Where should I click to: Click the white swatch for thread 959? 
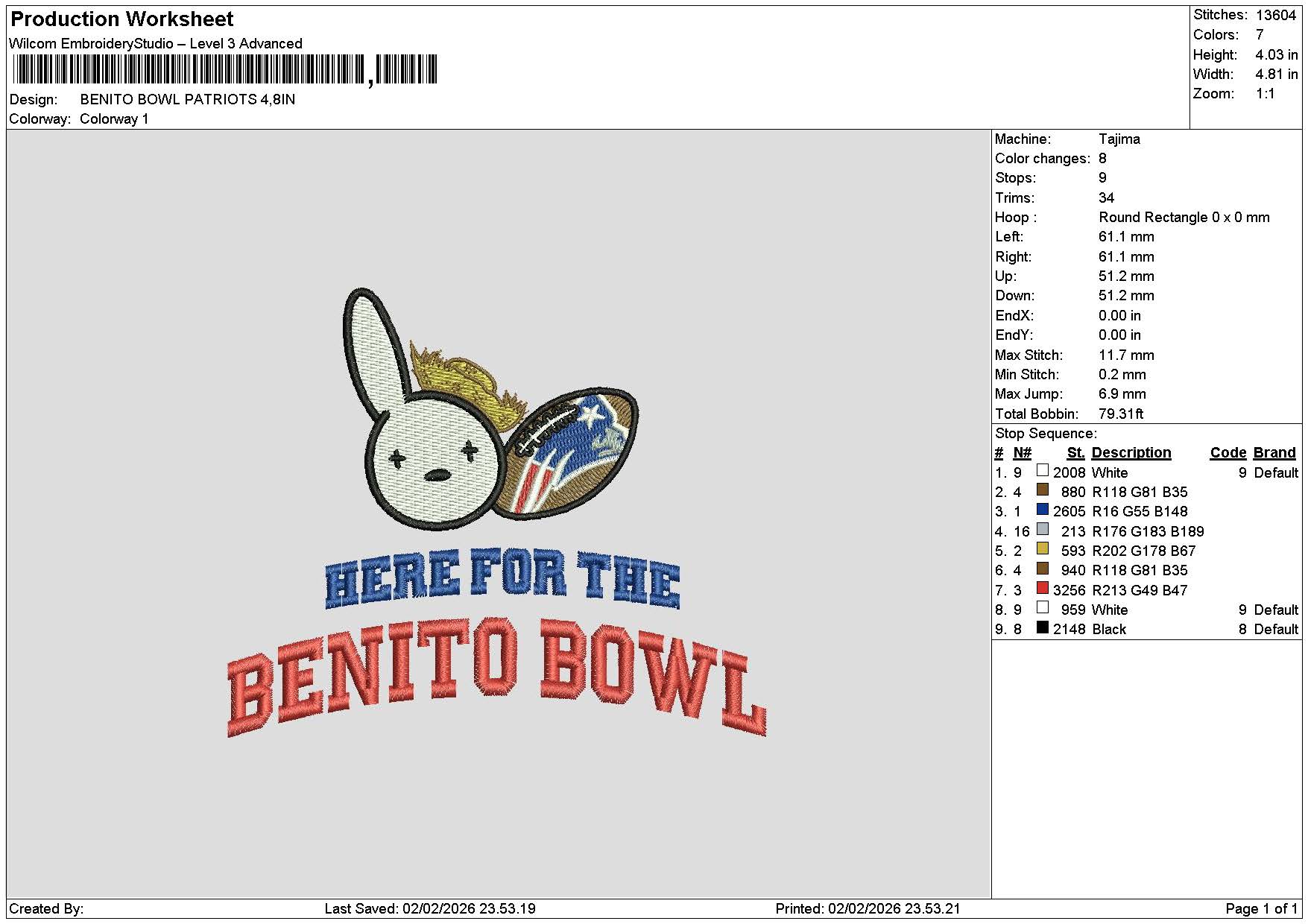(x=1043, y=608)
